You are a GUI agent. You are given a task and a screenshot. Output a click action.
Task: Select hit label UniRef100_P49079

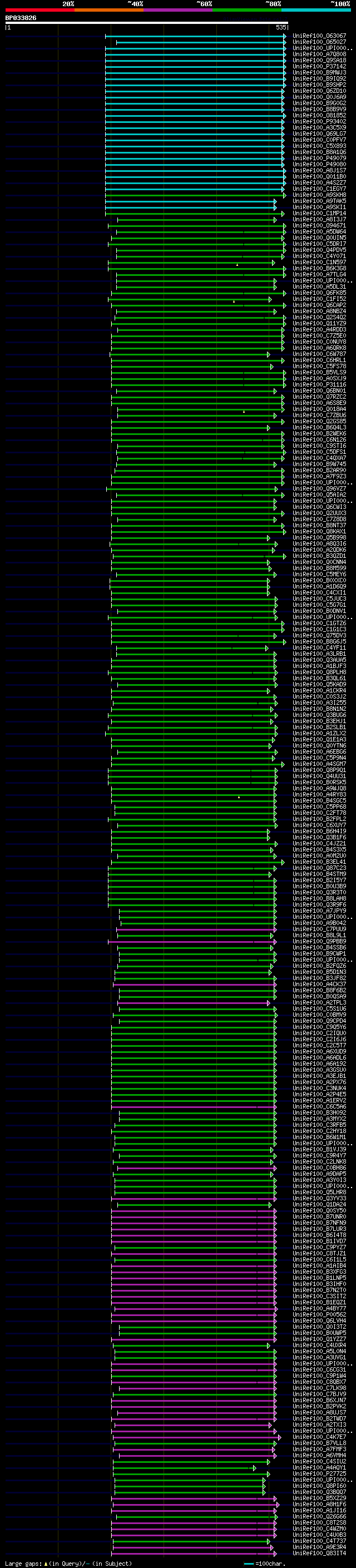coord(319,159)
